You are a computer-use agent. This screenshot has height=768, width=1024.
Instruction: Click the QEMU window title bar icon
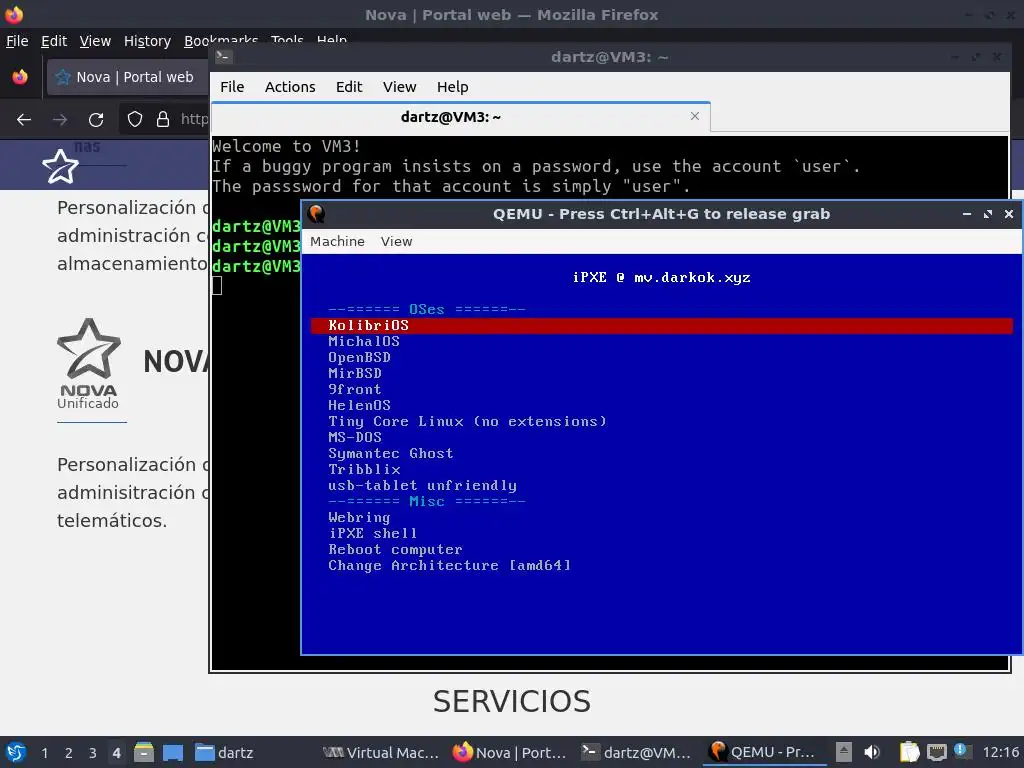[x=317, y=214]
